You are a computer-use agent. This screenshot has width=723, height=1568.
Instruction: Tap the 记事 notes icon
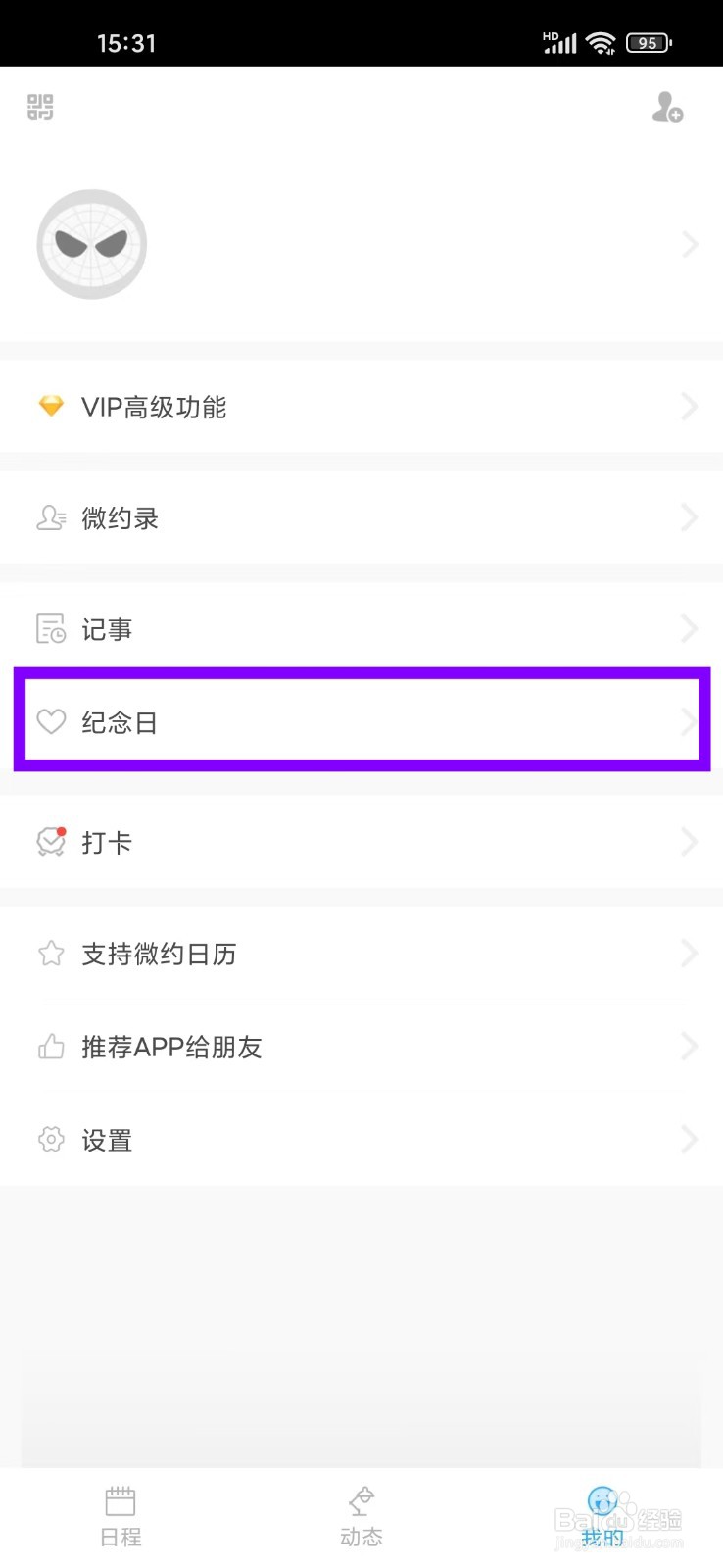pyautogui.click(x=51, y=628)
